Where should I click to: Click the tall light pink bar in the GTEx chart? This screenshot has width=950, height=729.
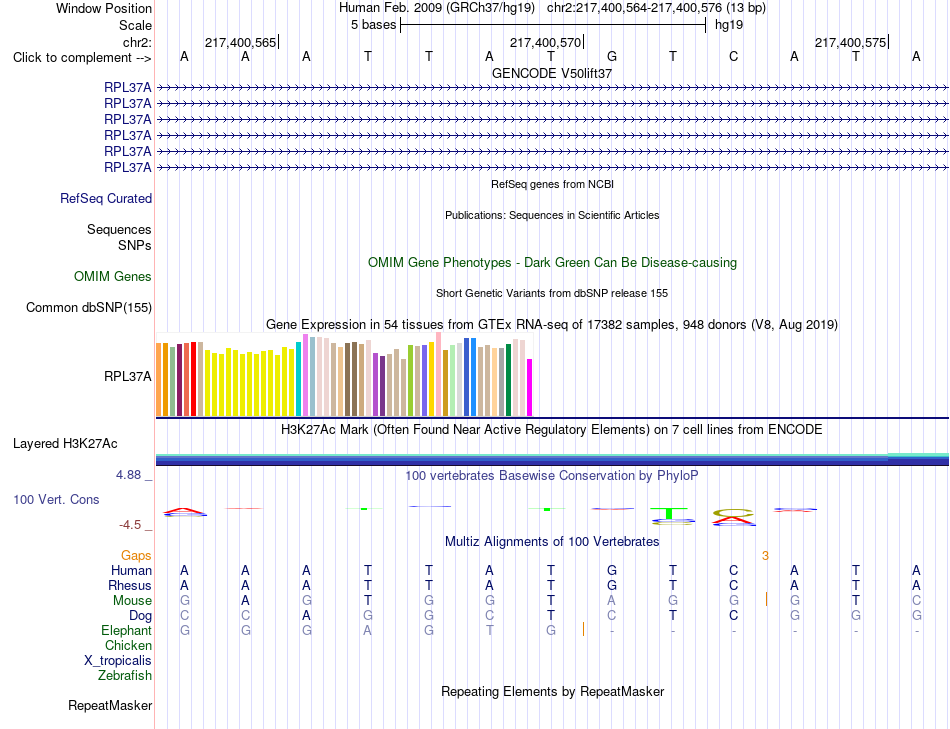(x=438, y=374)
